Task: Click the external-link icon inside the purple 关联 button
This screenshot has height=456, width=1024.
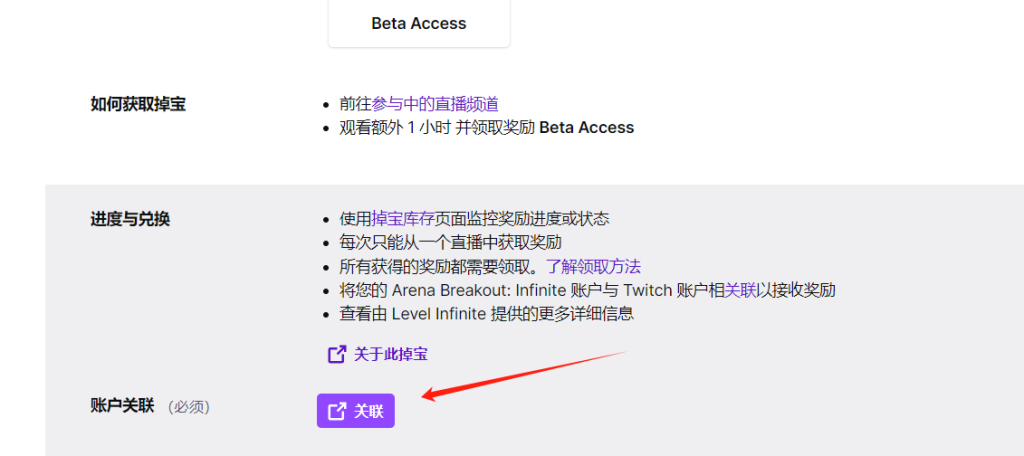Action: (337, 411)
